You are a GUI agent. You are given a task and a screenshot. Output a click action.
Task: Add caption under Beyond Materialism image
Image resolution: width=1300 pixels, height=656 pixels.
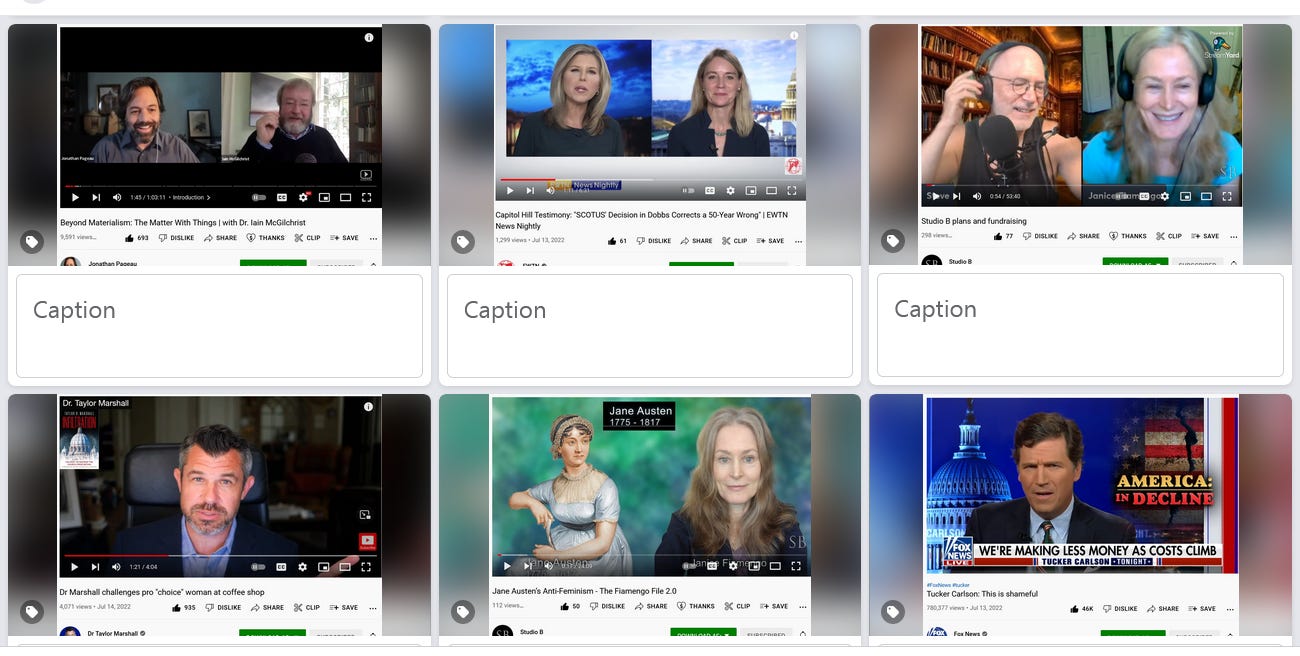(219, 326)
